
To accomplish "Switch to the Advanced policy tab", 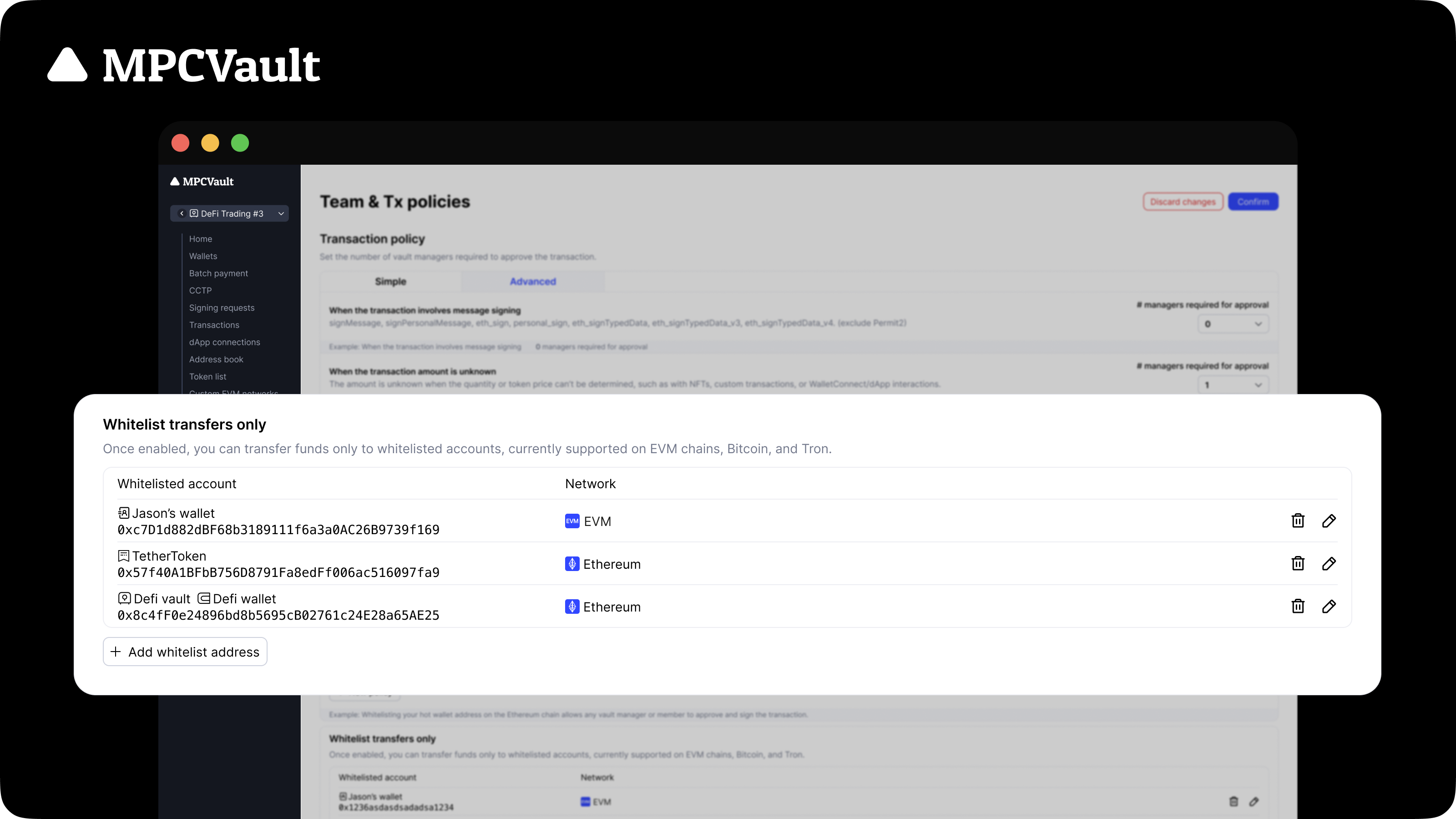I will pos(532,282).
